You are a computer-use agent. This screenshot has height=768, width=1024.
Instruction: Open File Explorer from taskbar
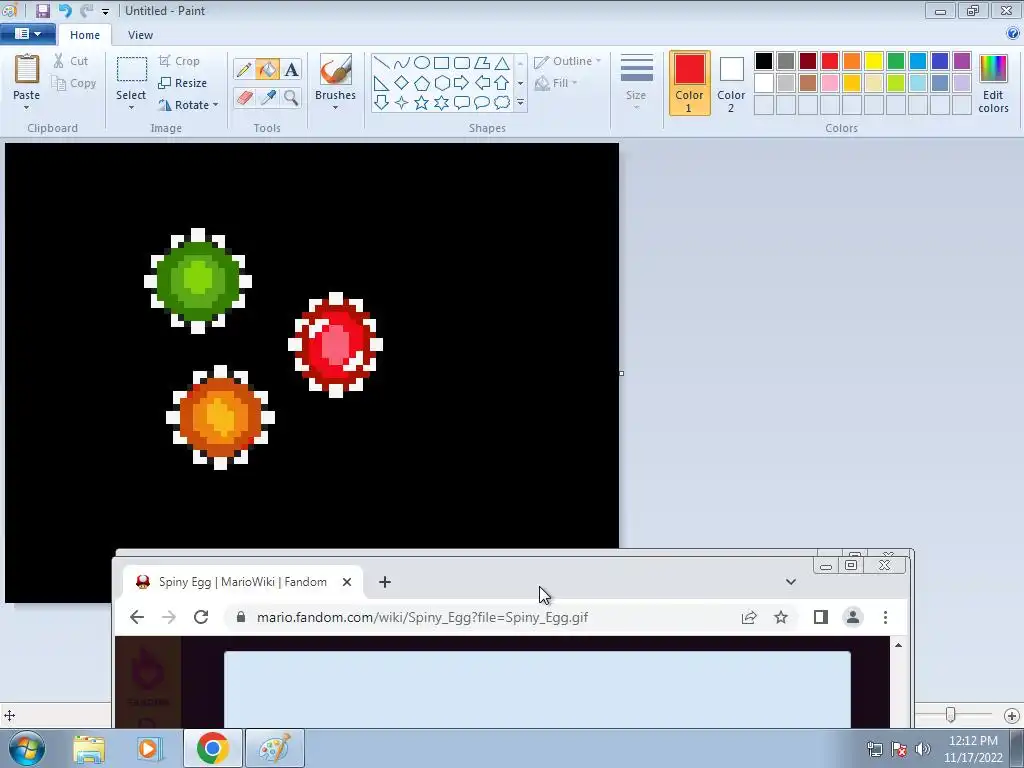click(89, 748)
